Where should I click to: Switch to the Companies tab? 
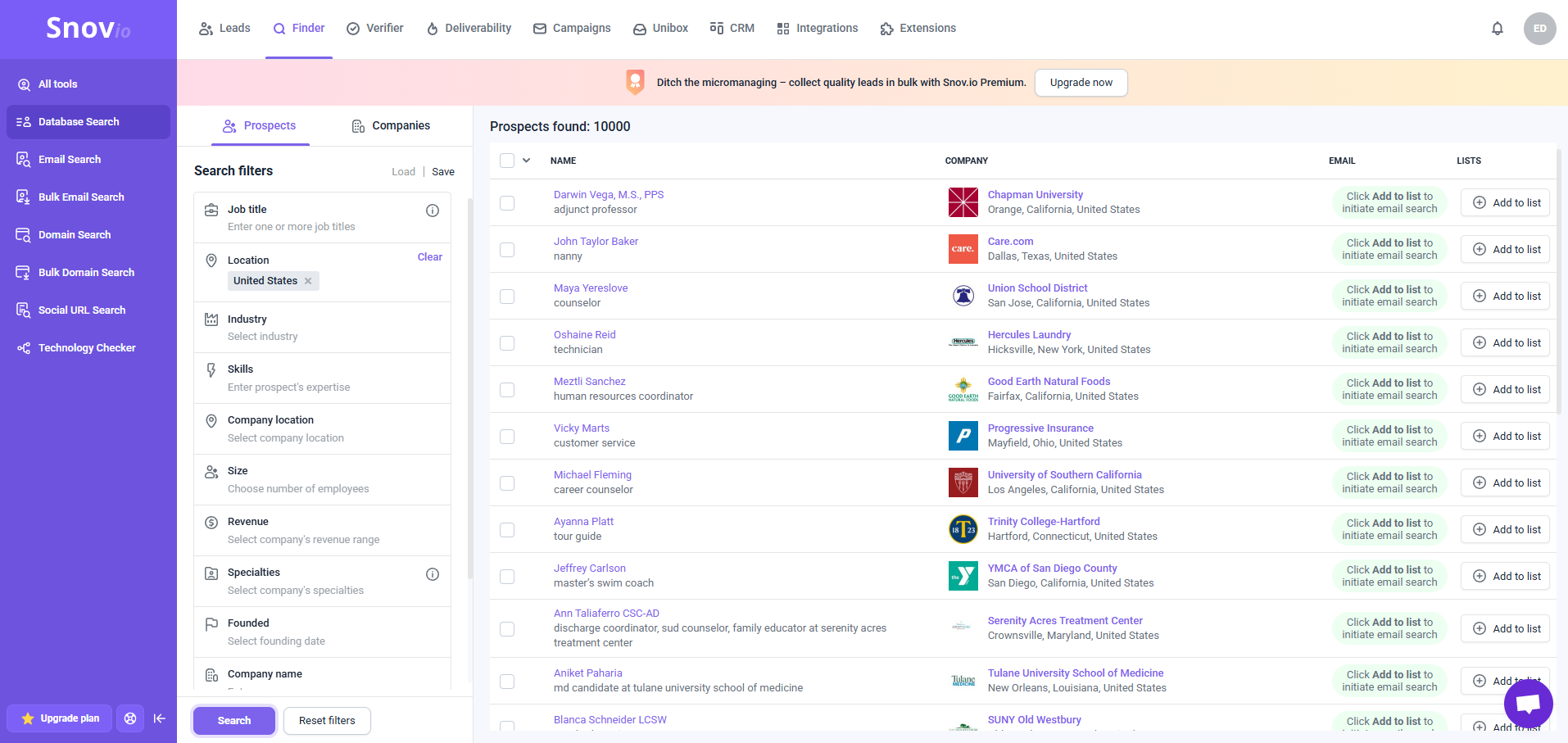click(401, 125)
